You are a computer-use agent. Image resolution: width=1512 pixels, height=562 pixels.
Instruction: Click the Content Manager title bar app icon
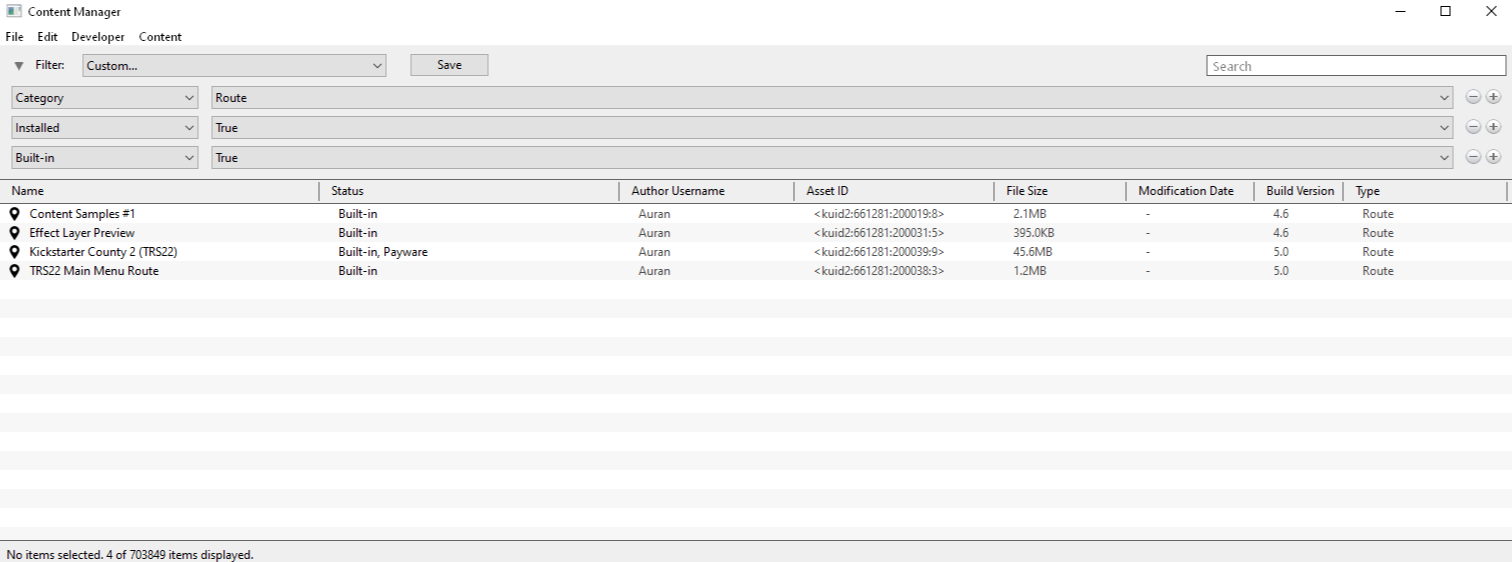[14, 12]
